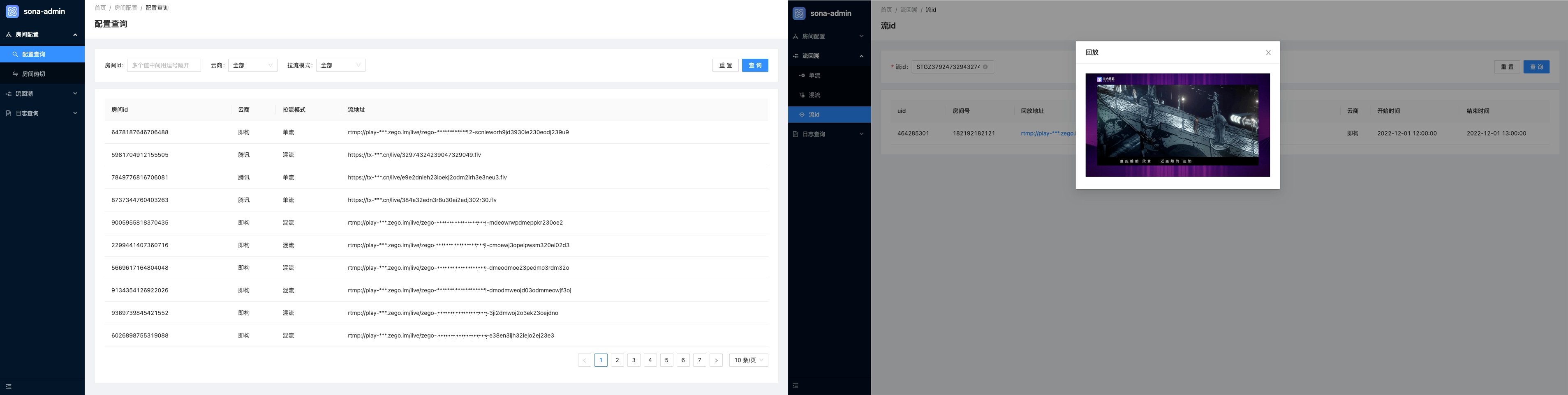Open the rtmp://play 回放地址 link
Screen dimensions: 1568x395
click(1048, 134)
